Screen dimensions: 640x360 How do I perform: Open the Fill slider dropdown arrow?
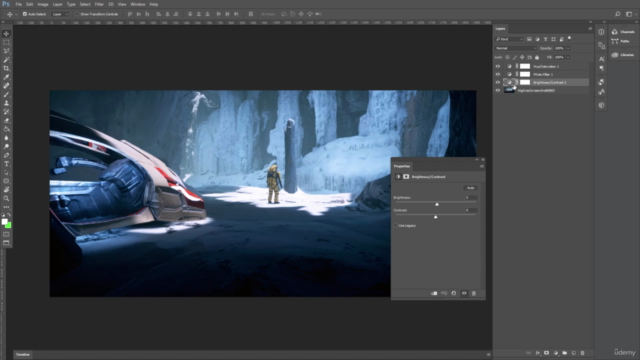pyautogui.click(x=568, y=58)
